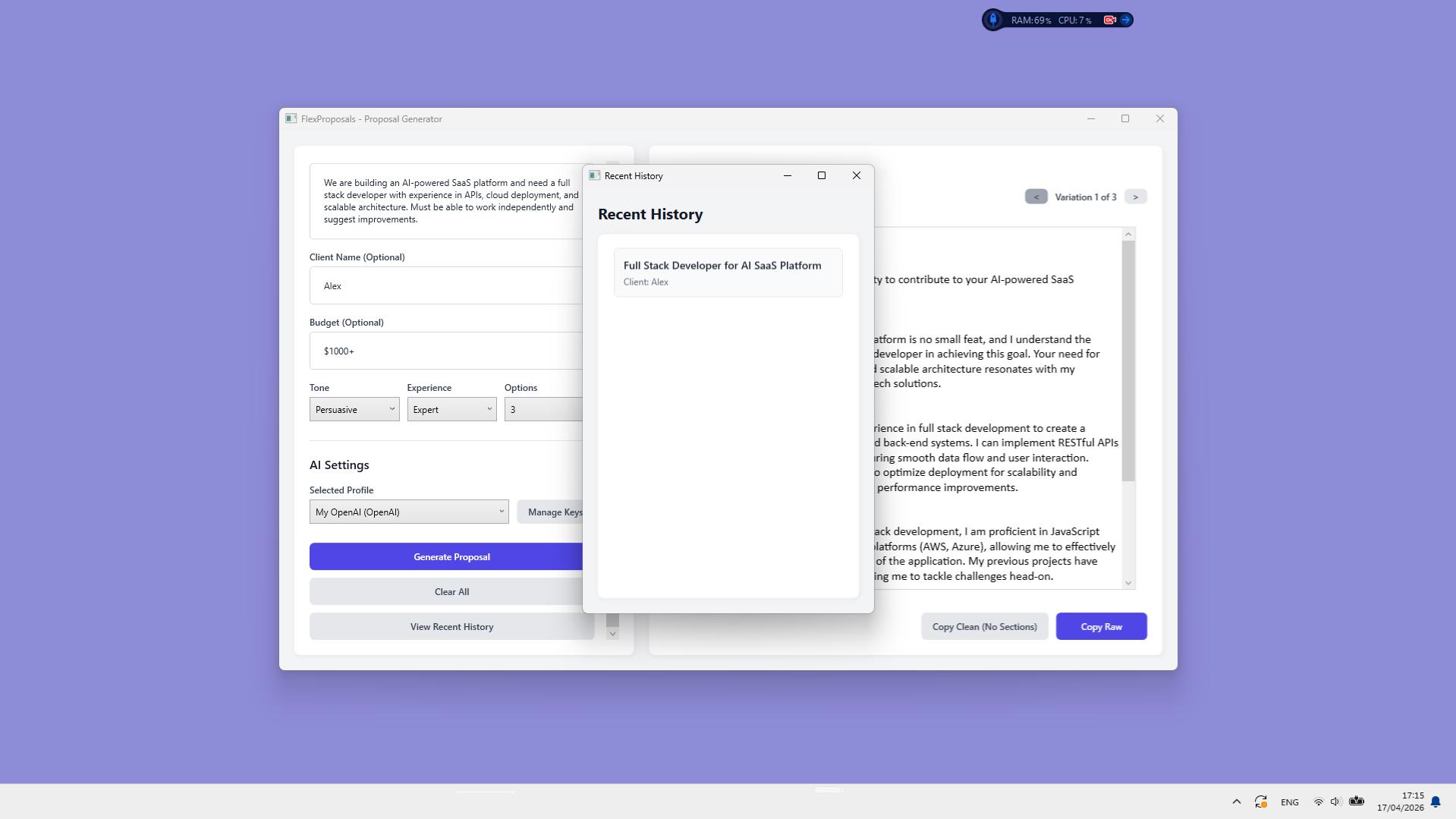Click the rocket icon in performance widget
The width and height of the screenshot is (1456, 819).
pyautogui.click(x=993, y=20)
